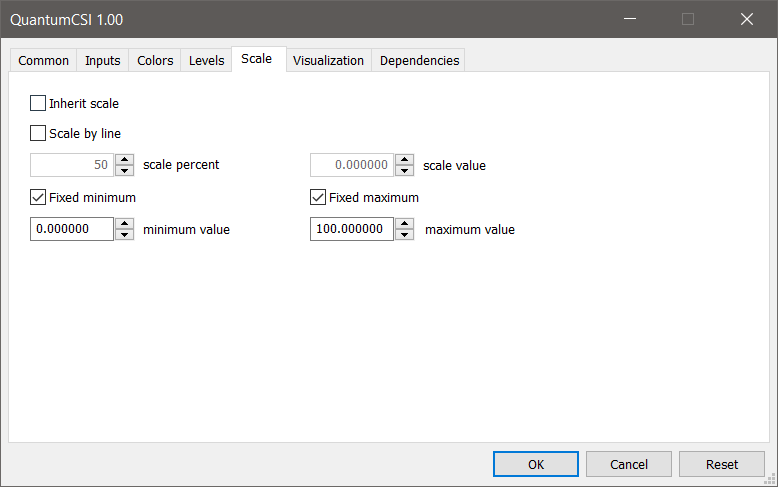Go to the Colors tab
This screenshot has height=487, width=778.
tap(155, 61)
